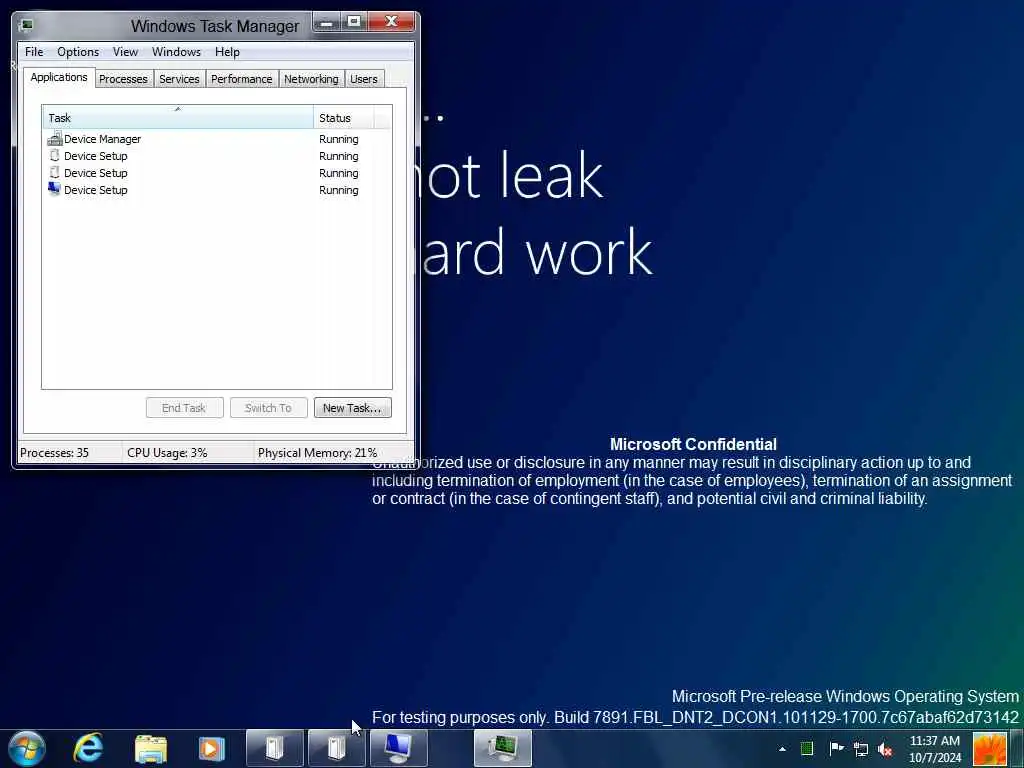Open Windows Explorer folder icon on taskbar

click(151, 749)
